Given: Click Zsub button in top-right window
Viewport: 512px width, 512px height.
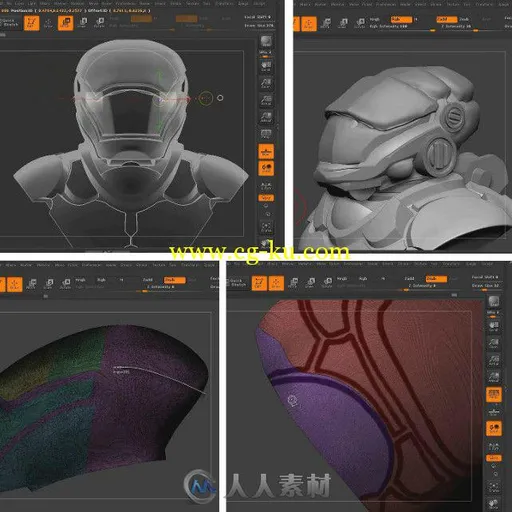Looking at the screenshot, I should (x=464, y=19).
